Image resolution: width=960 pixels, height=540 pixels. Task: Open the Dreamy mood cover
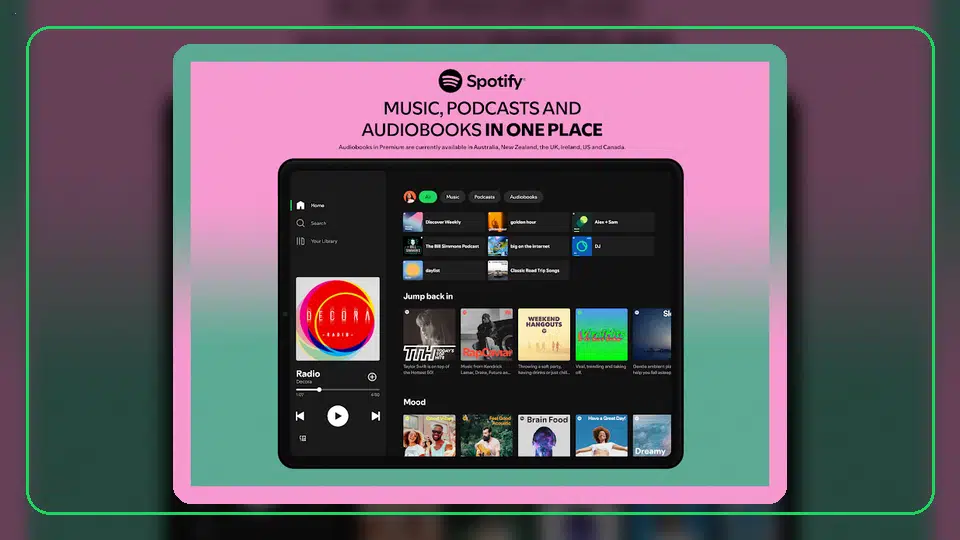click(651, 435)
